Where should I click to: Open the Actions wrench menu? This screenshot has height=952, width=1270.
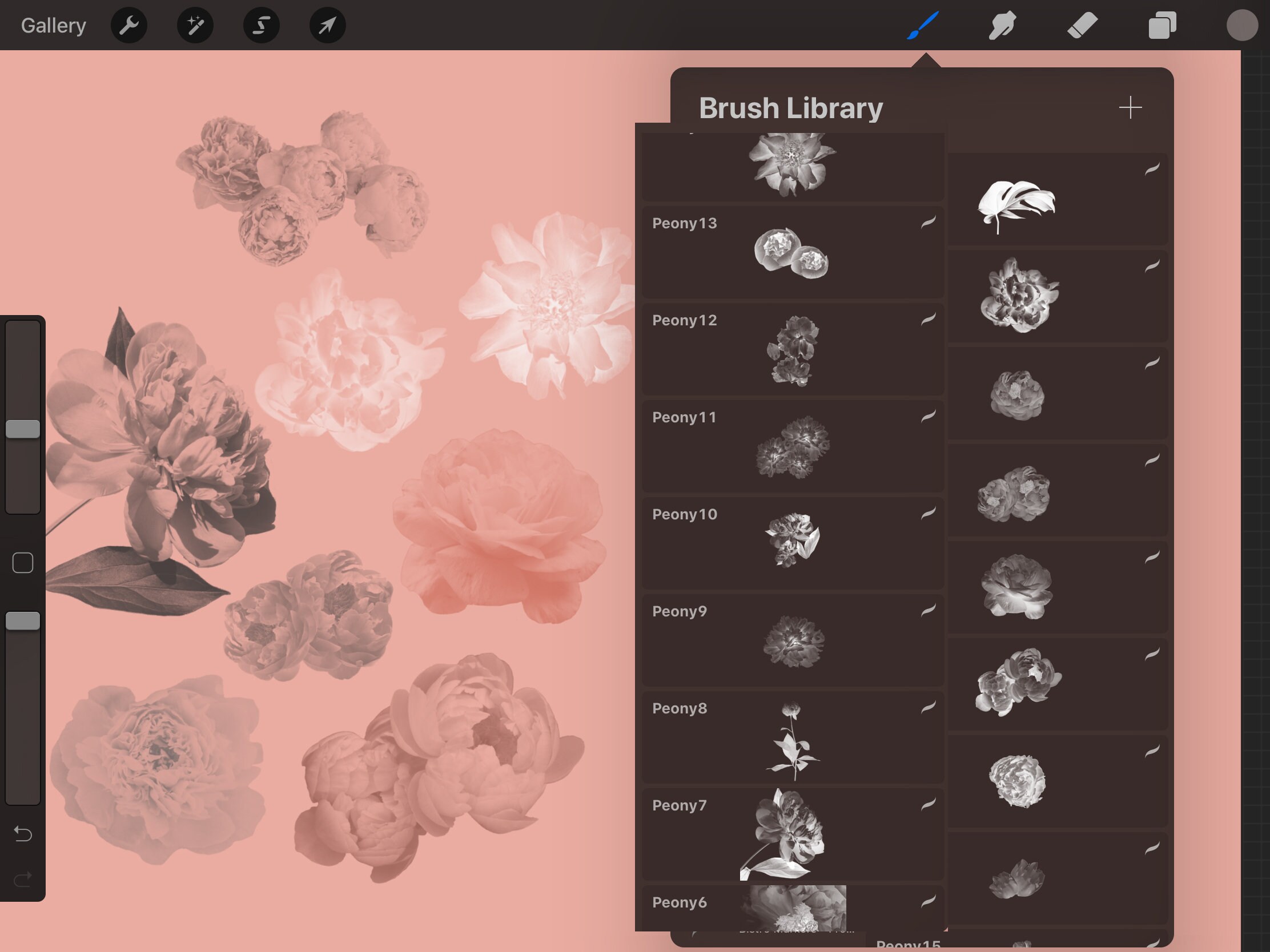(128, 25)
